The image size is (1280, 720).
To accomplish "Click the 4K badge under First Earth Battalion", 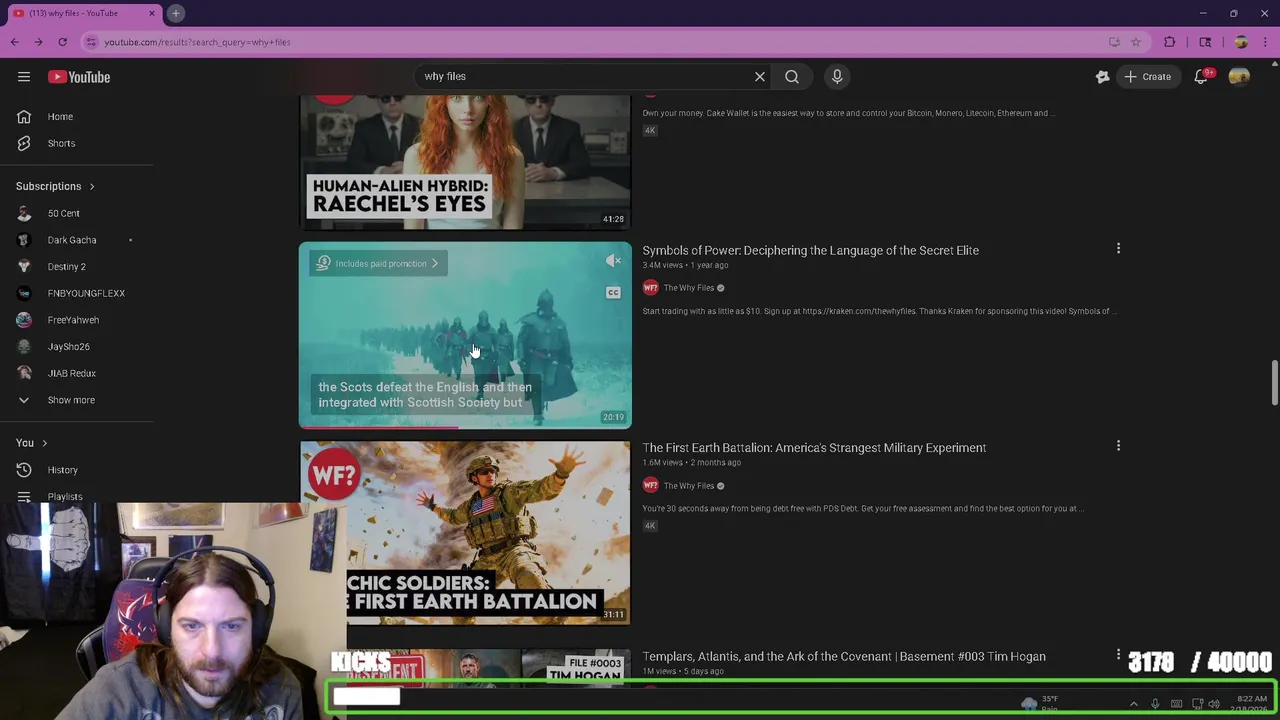I will 650,526.
